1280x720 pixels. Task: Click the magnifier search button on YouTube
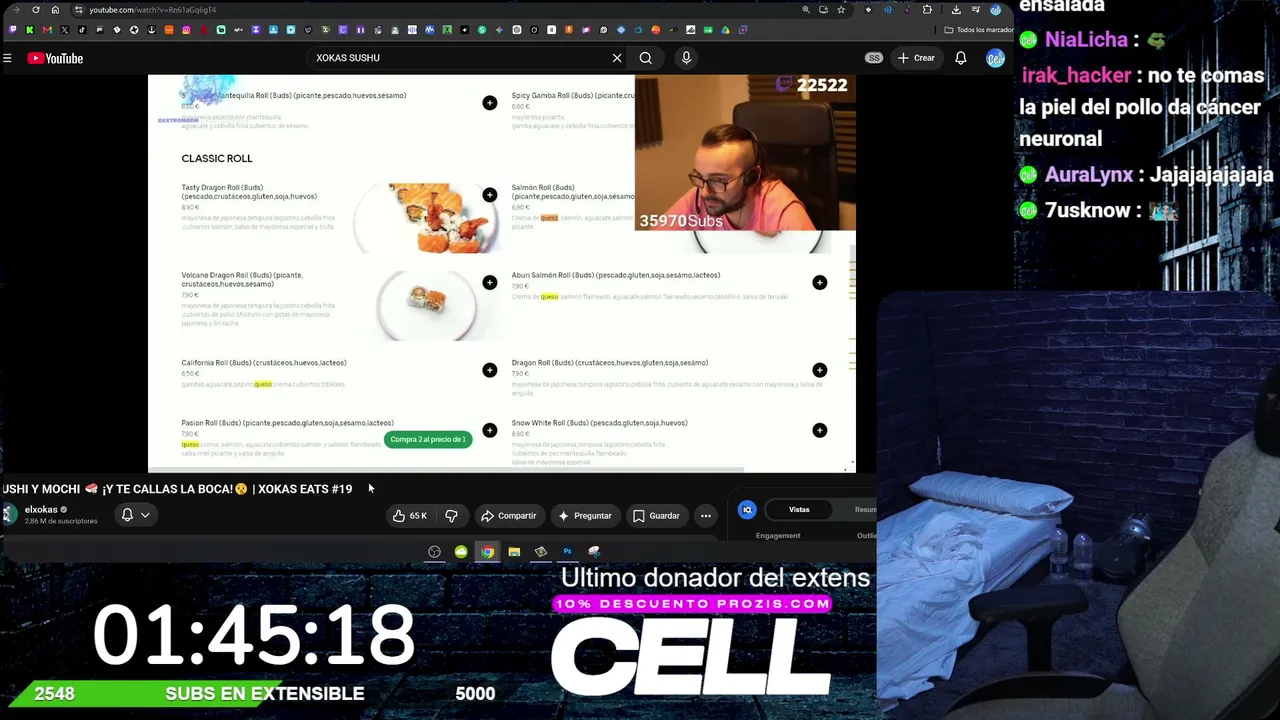tap(646, 58)
